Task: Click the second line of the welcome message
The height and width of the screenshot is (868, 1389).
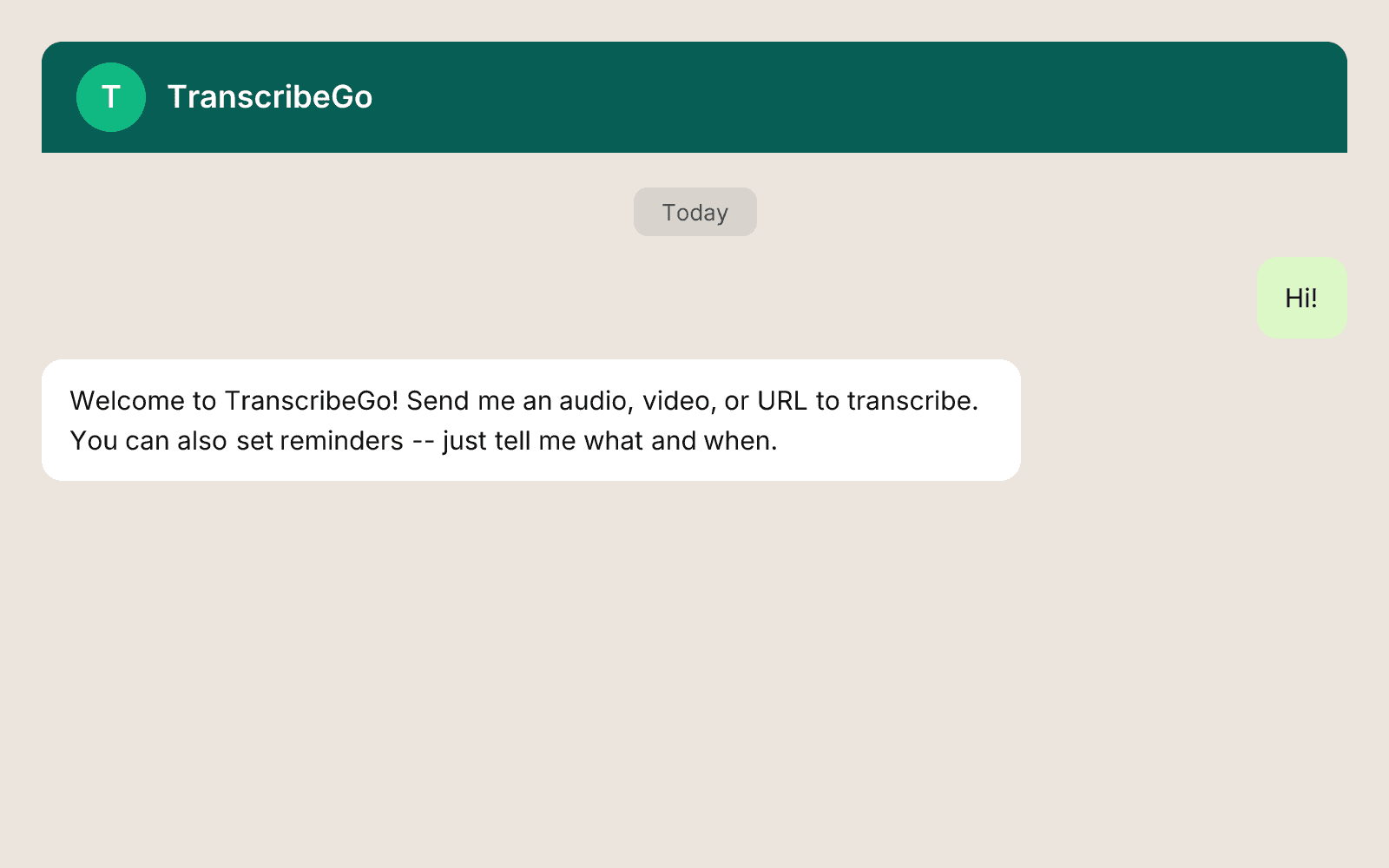Action: point(425,440)
